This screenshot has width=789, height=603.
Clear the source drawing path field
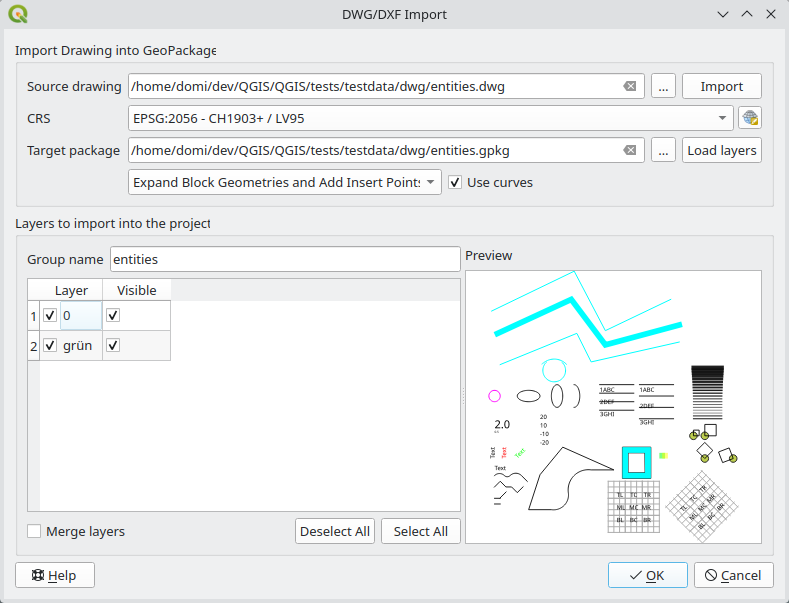coord(630,87)
